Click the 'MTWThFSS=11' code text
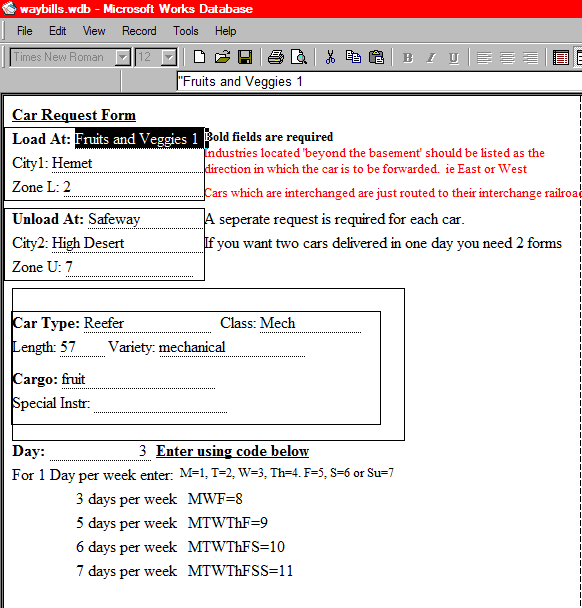582x608 pixels. tap(240, 571)
